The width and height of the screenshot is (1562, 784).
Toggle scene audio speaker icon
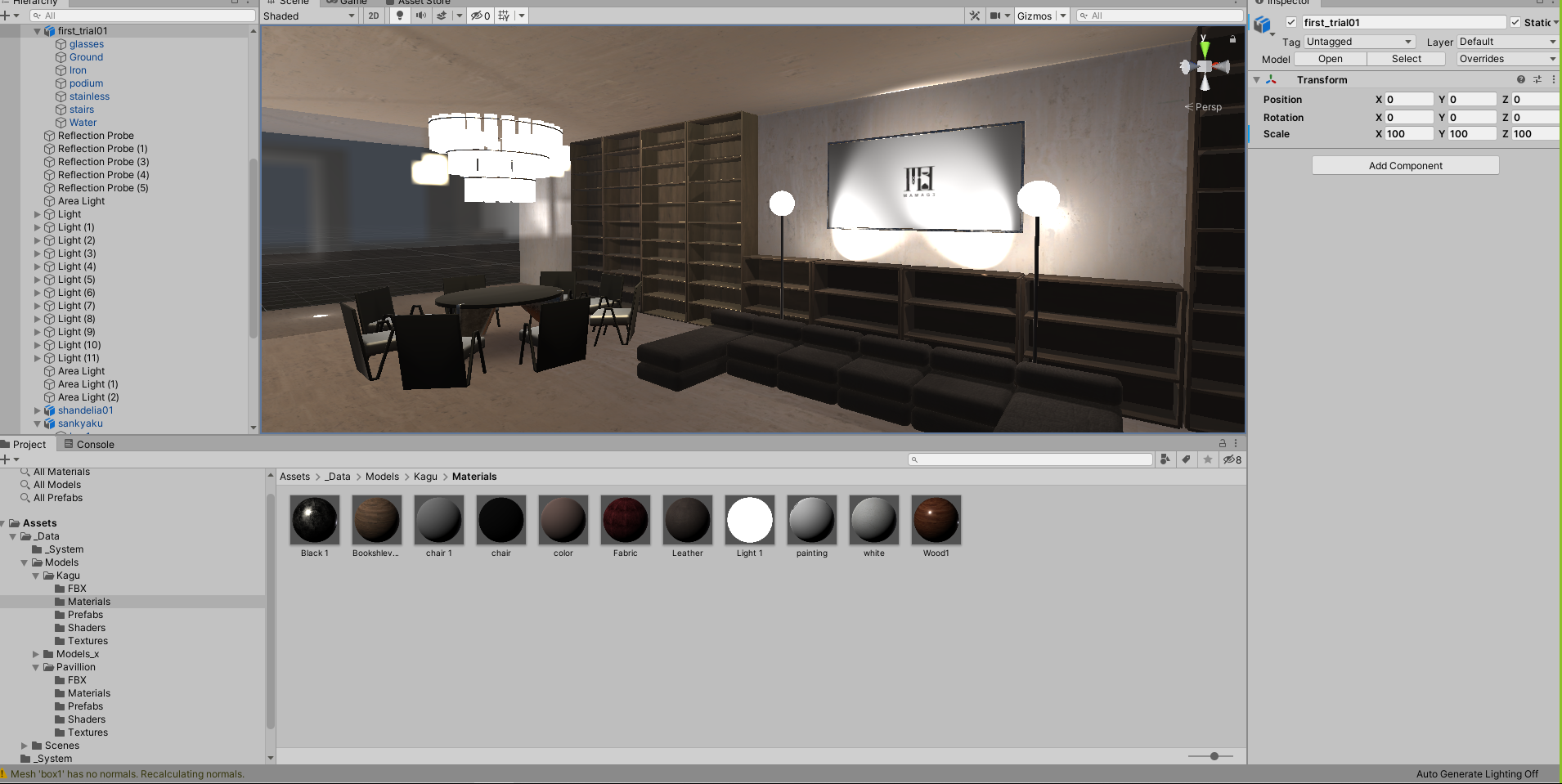point(420,16)
